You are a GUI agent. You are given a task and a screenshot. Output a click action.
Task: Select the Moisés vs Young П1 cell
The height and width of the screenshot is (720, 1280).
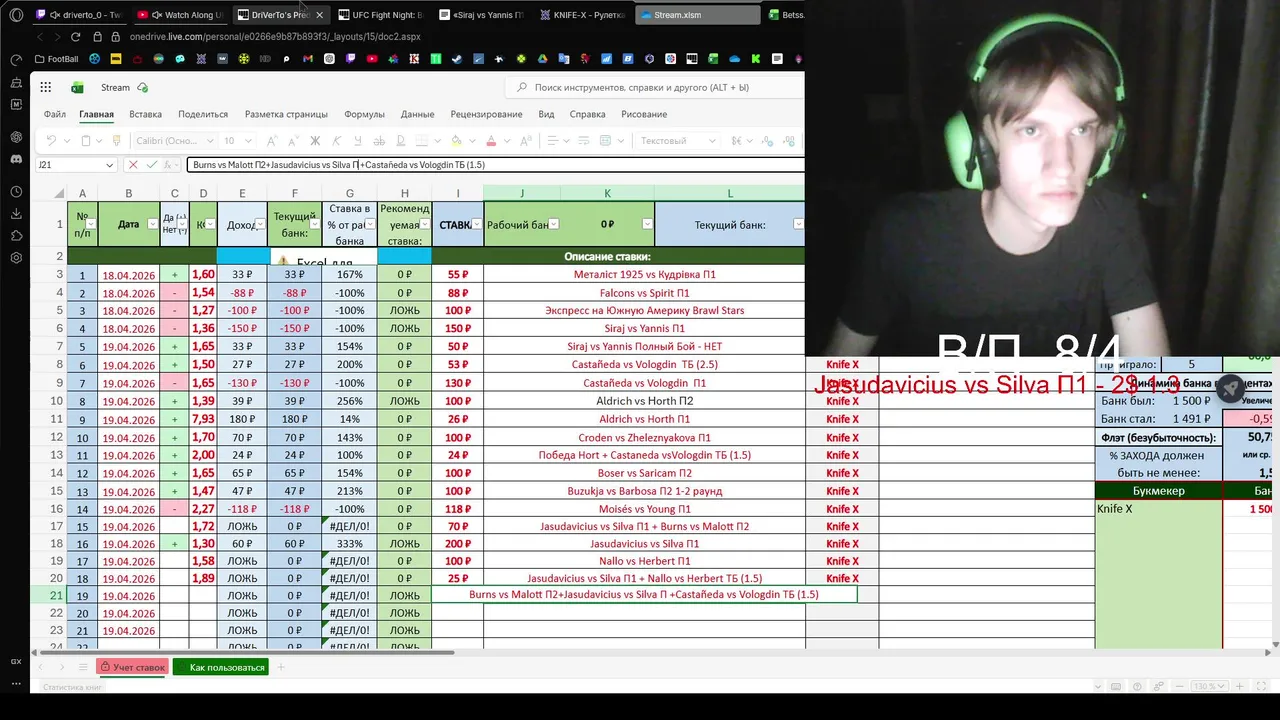(x=644, y=509)
